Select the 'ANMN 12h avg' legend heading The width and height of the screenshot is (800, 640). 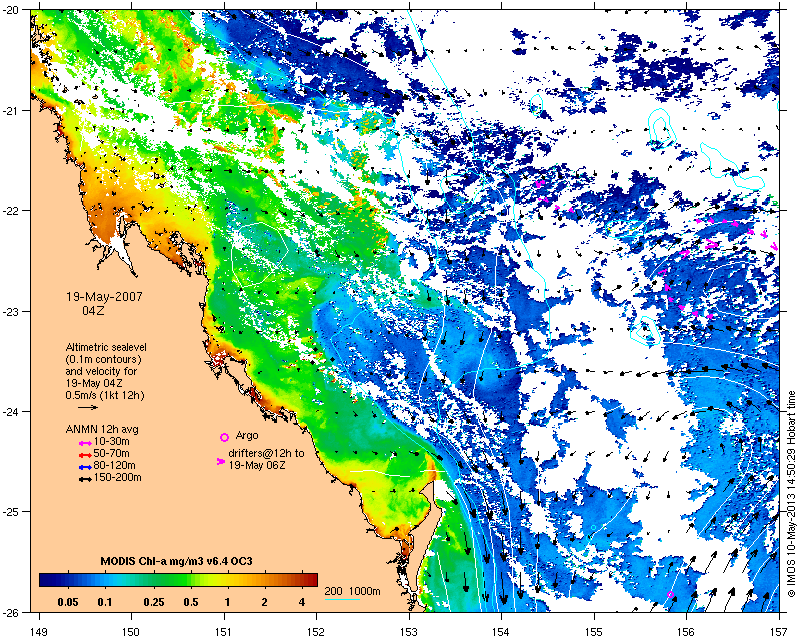point(102,429)
